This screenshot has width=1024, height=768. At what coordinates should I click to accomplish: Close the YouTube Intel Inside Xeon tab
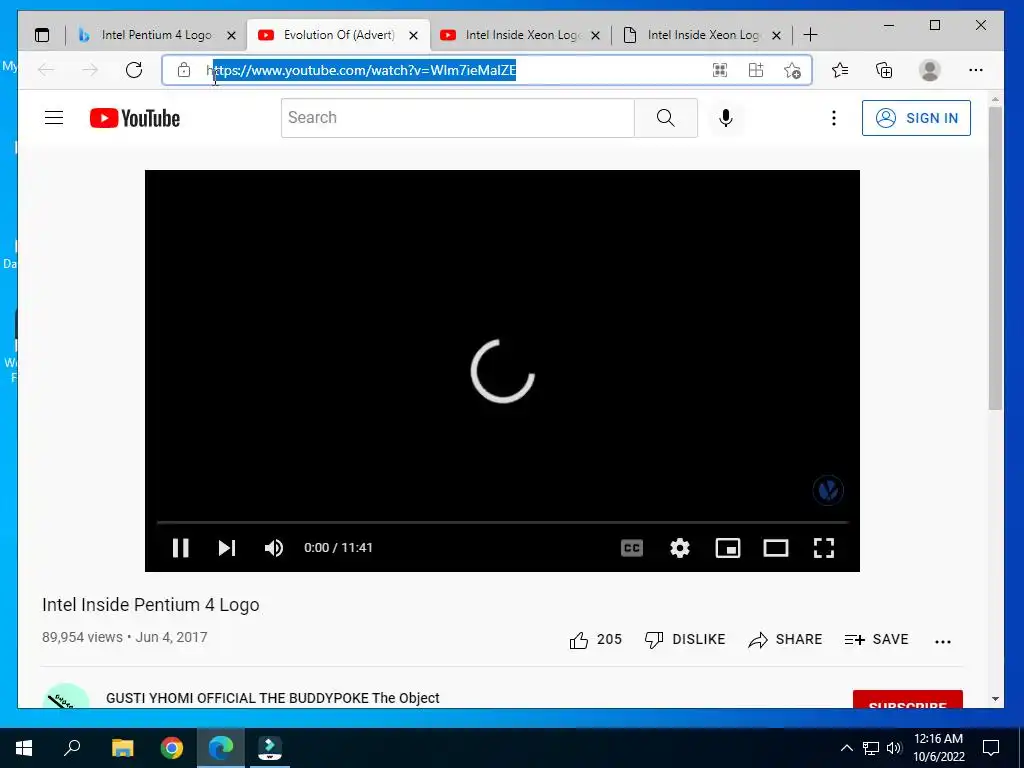coord(596,35)
